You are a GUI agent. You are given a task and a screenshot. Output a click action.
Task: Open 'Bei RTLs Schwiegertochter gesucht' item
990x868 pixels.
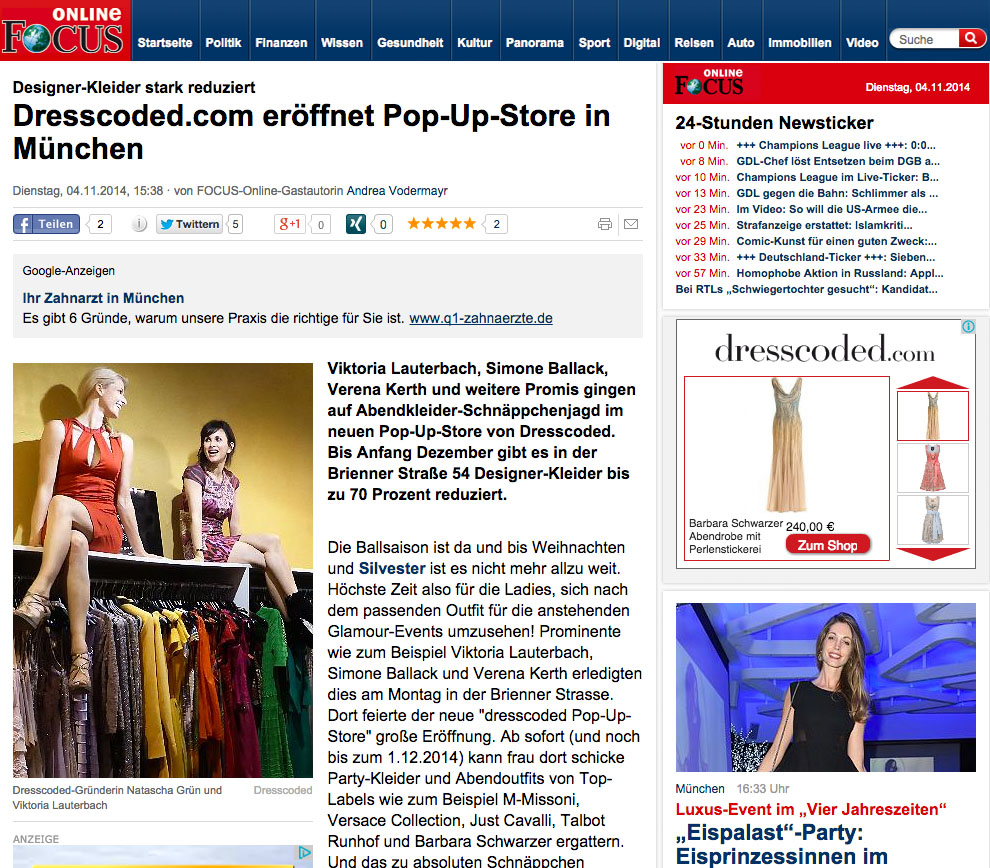coord(807,289)
